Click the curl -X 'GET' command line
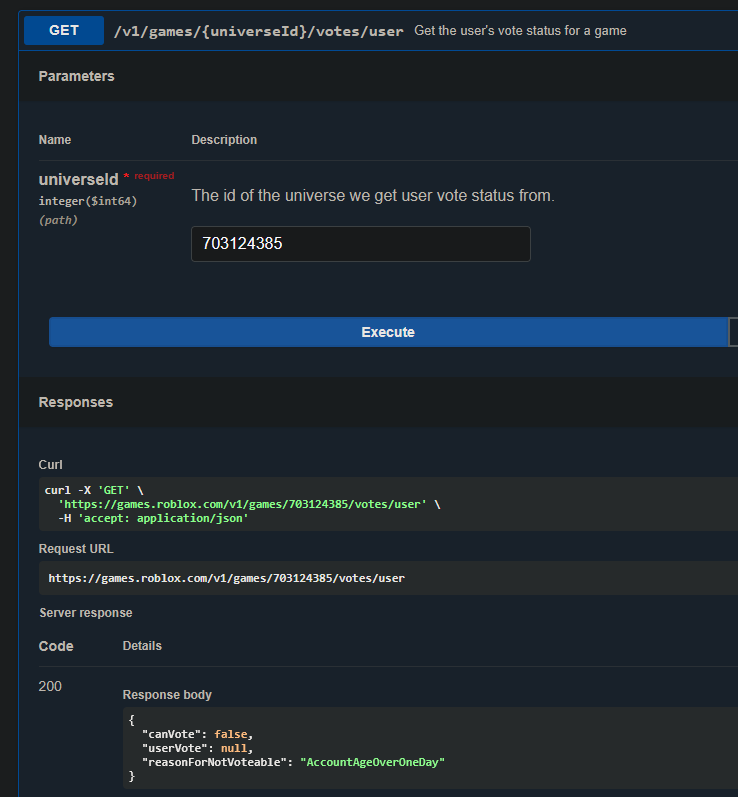The height and width of the screenshot is (797, 738). [x=94, y=490]
